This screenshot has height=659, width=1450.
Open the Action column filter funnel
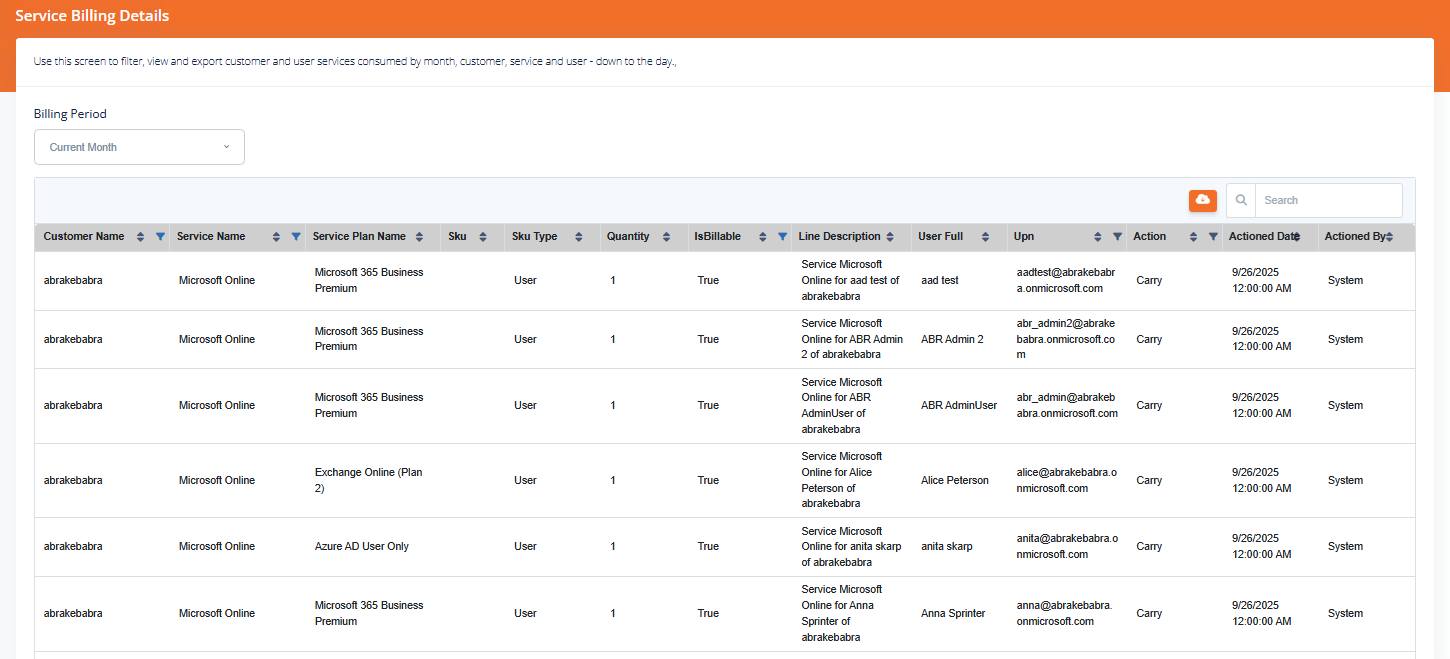point(1212,236)
